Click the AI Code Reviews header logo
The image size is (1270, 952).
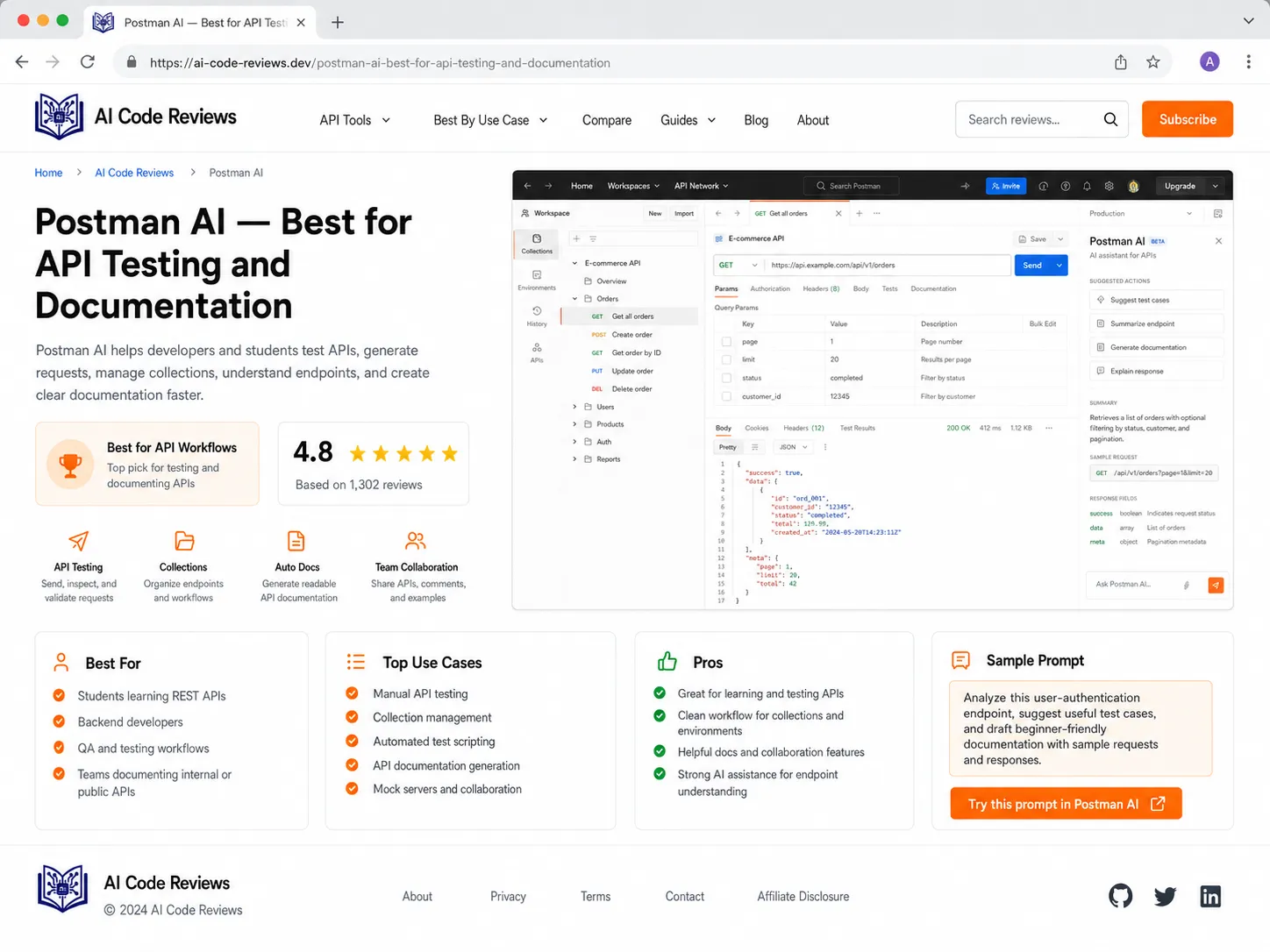tap(136, 117)
